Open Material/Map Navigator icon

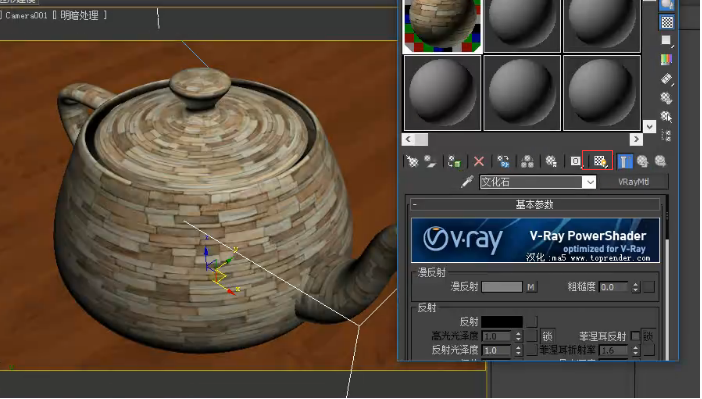pyautogui.click(x=667, y=136)
